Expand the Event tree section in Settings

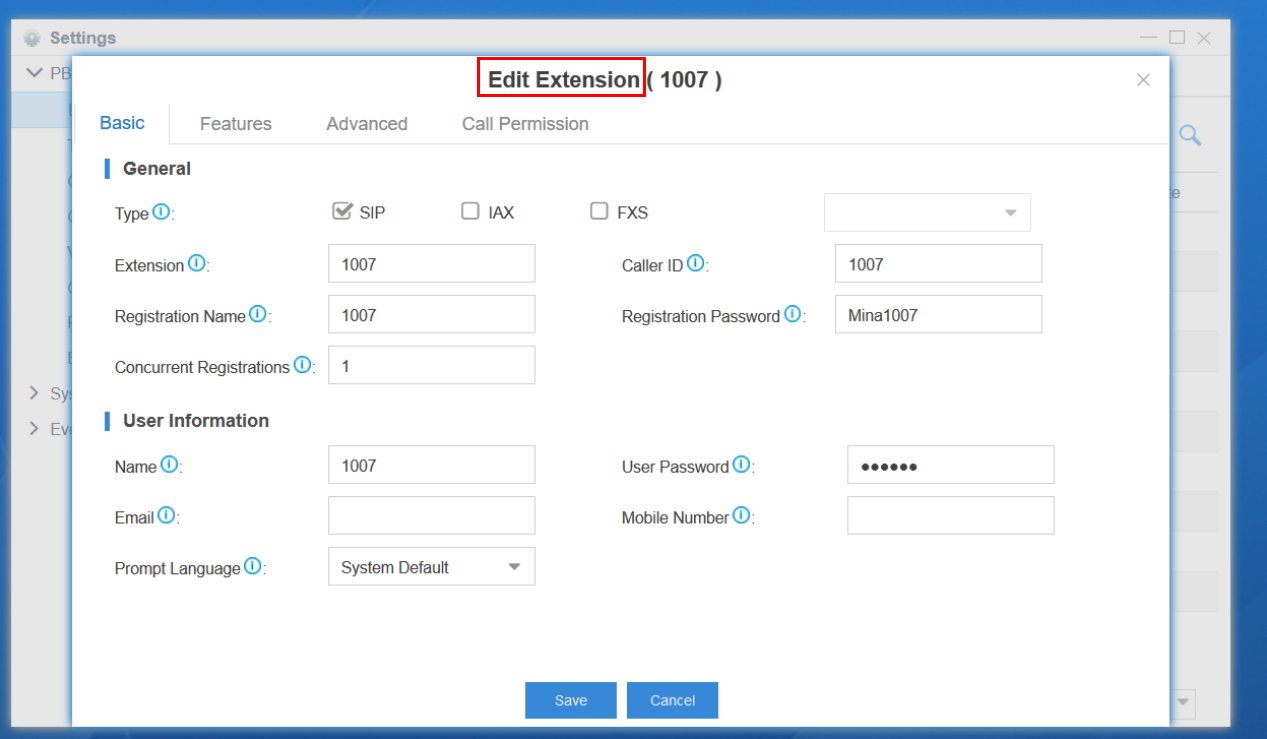pos(34,429)
